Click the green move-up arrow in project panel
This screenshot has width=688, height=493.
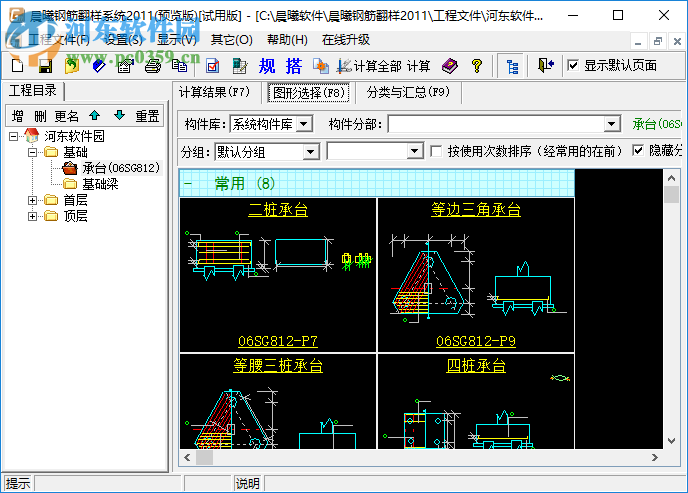(94, 115)
